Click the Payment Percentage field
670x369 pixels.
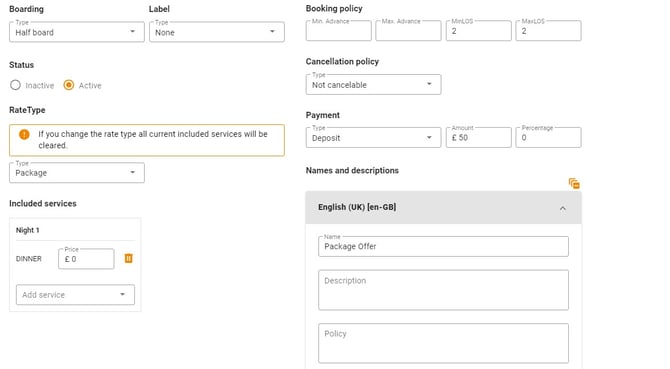click(x=548, y=138)
